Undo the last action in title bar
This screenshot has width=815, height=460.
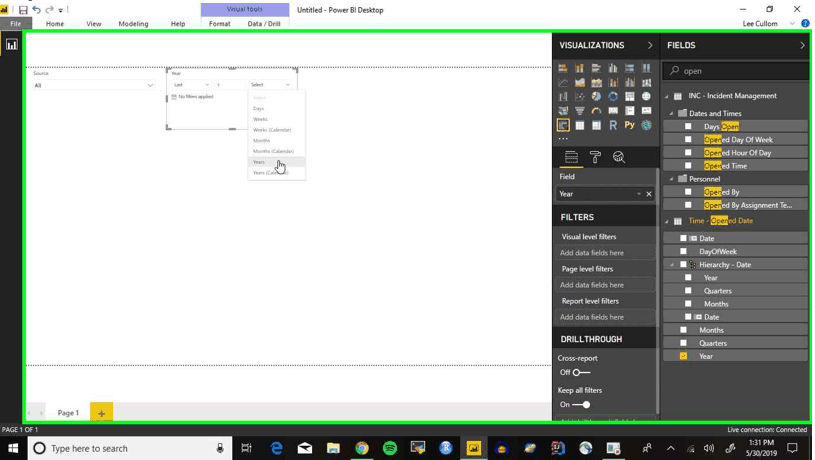pos(36,10)
